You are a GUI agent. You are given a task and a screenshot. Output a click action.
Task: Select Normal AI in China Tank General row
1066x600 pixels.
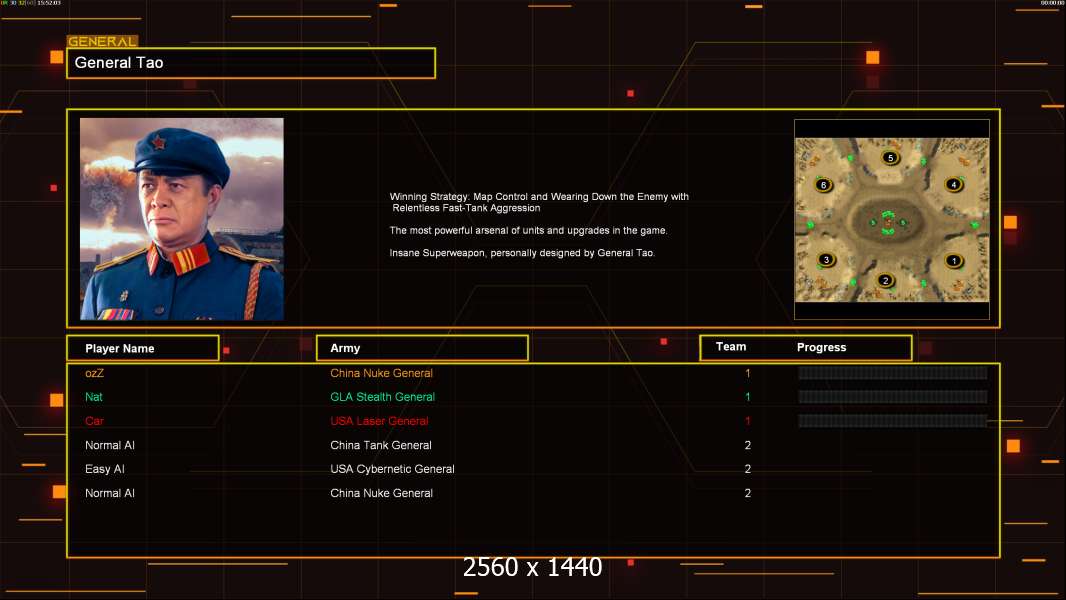pyautogui.click(x=109, y=445)
